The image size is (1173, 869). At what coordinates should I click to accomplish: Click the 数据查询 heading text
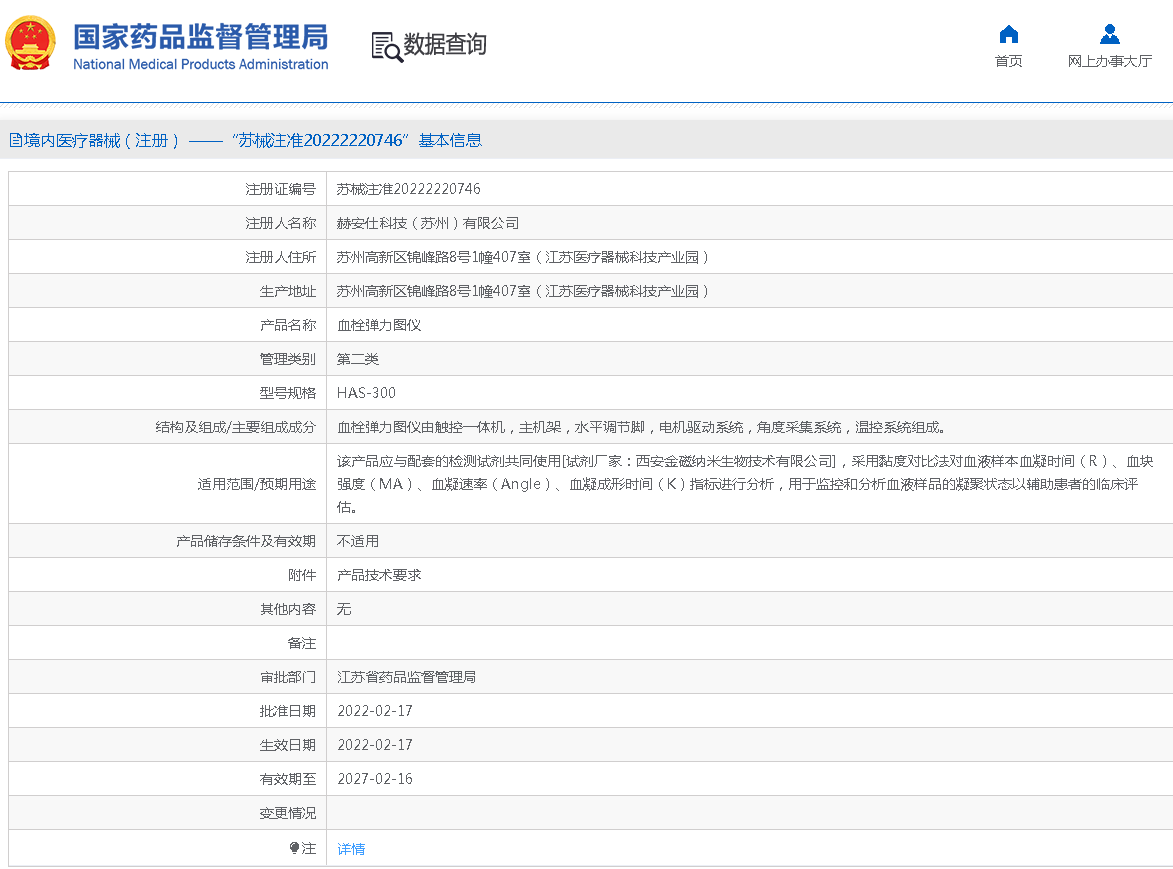pyautogui.click(x=445, y=45)
